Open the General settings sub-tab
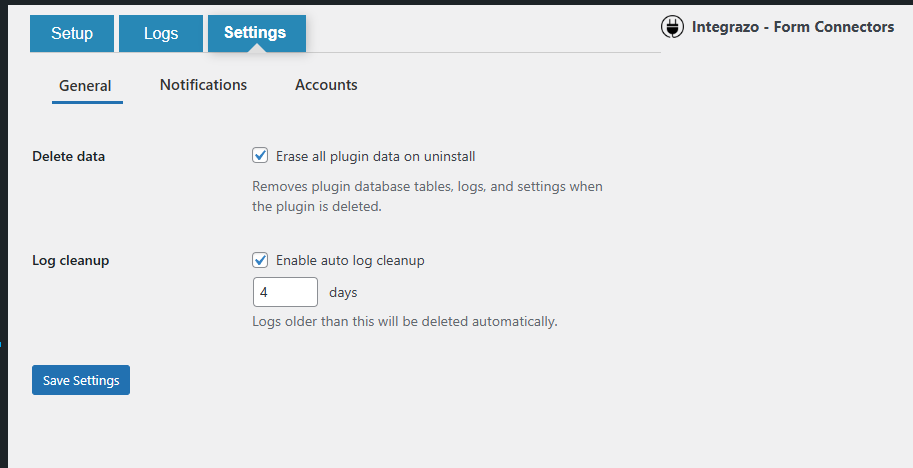 pyautogui.click(x=85, y=86)
